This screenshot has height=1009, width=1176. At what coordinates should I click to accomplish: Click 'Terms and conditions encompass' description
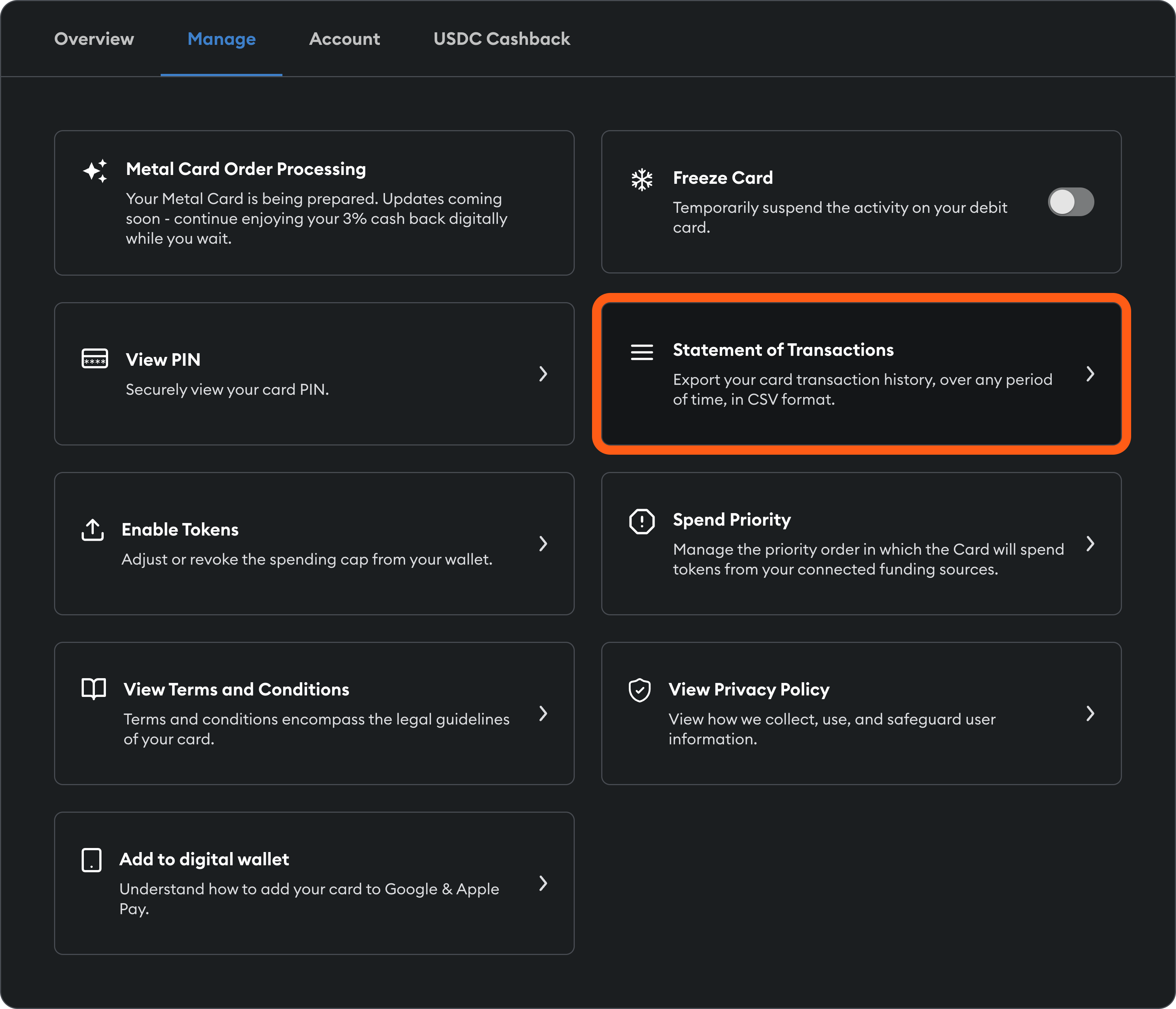click(x=316, y=729)
